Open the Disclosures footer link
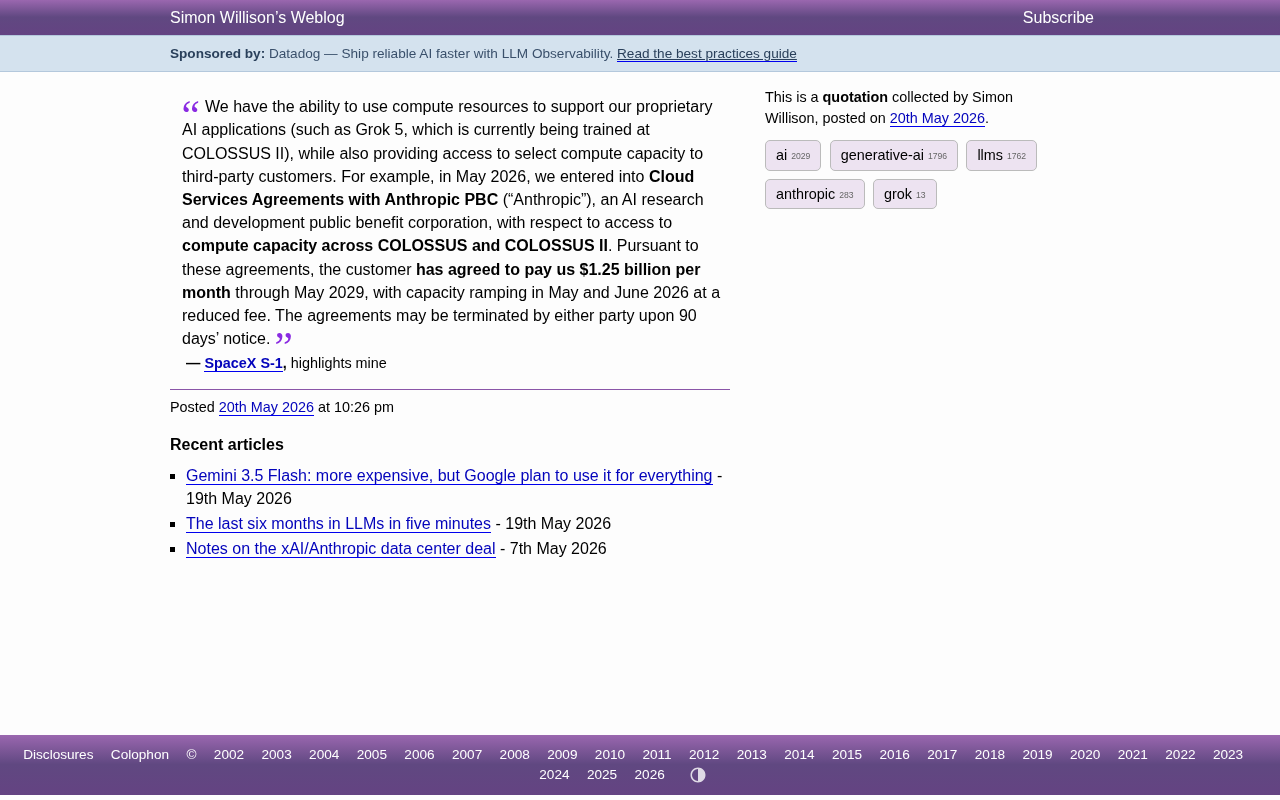The width and height of the screenshot is (1280, 800). point(58,755)
